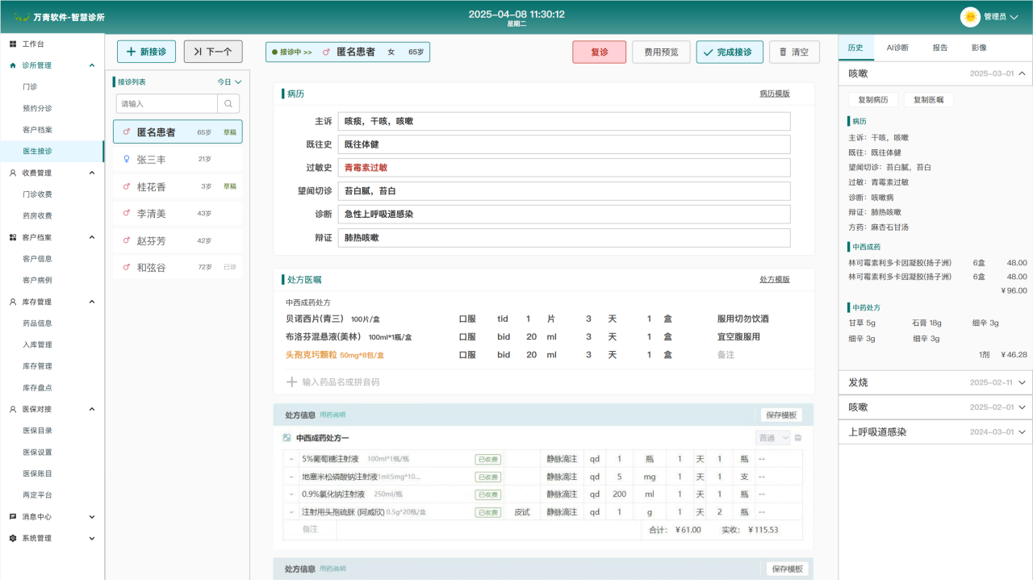Click the small icon right of 普通 dropdown
This screenshot has width=1033, height=581.
coord(798,438)
